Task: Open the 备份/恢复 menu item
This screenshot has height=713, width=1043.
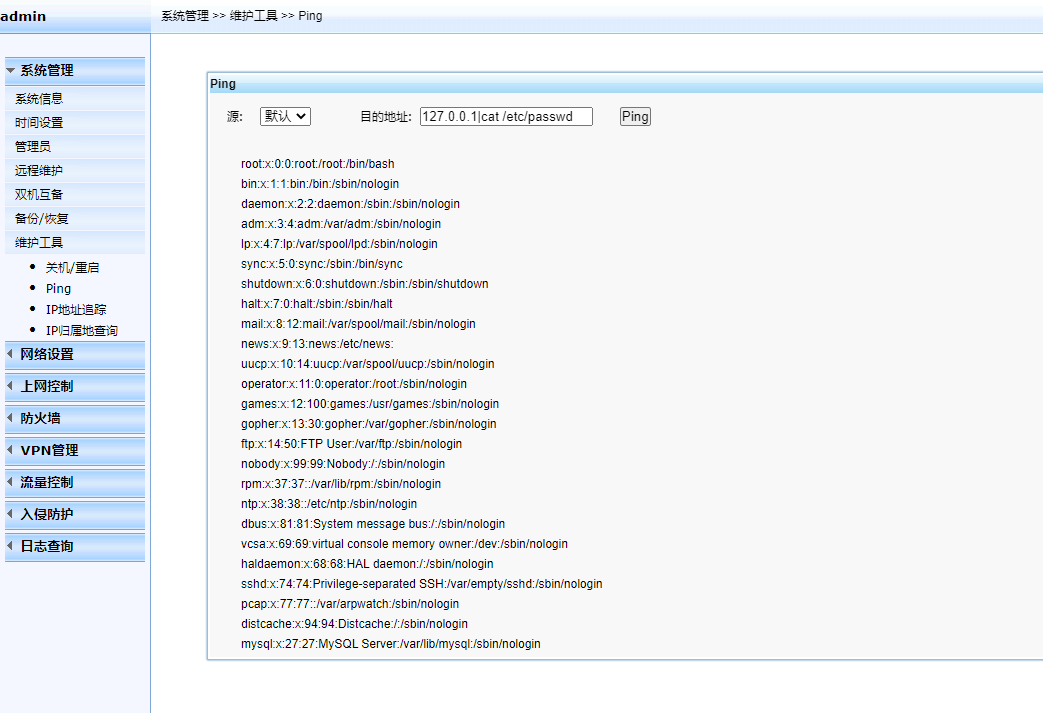Action: (x=74, y=218)
